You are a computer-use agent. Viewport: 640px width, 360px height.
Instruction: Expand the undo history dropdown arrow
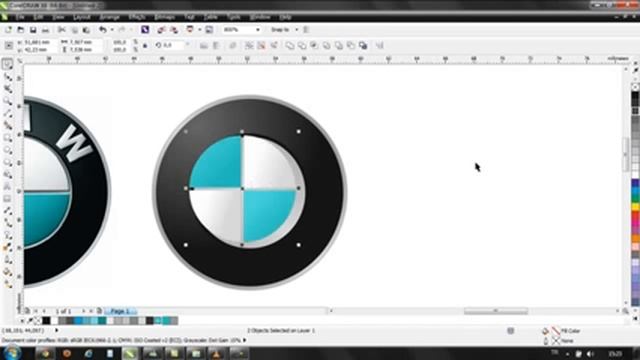tap(112, 30)
